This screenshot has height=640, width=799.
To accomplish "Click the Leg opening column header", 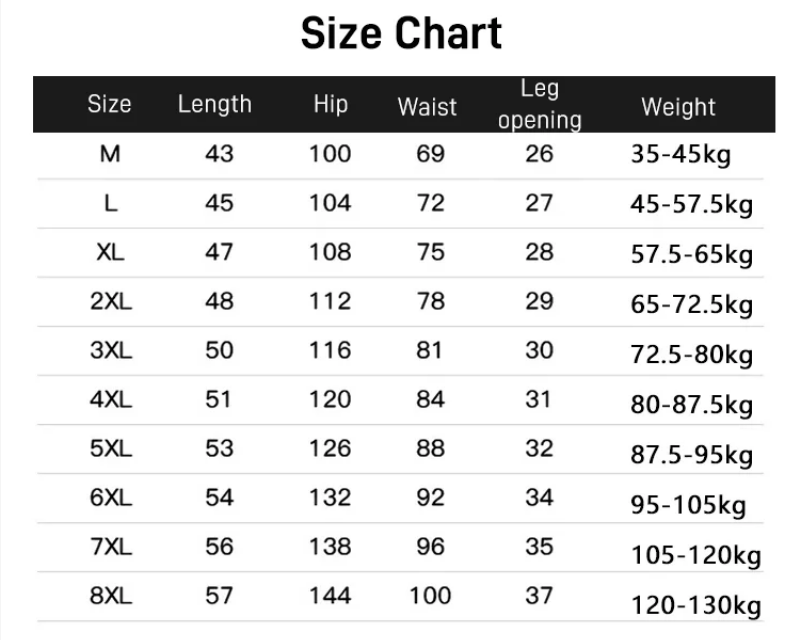I will pos(539,105).
